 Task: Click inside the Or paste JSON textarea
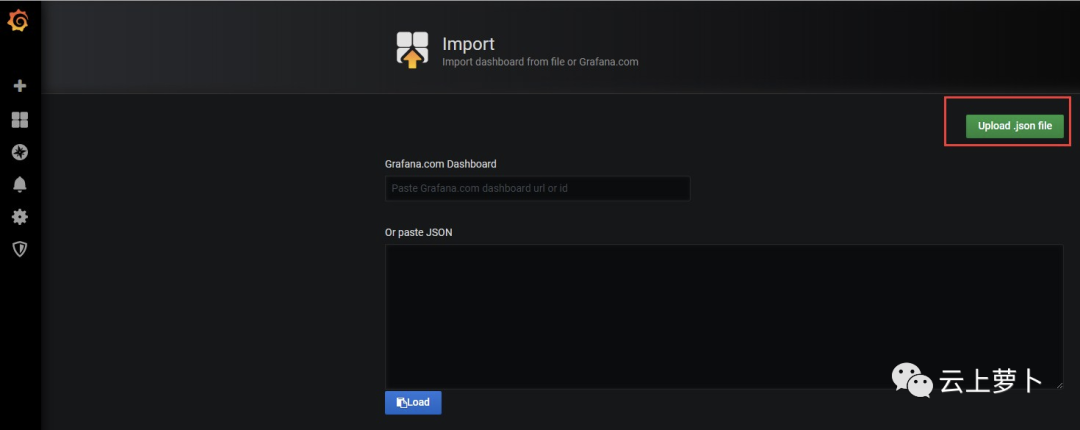724,316
